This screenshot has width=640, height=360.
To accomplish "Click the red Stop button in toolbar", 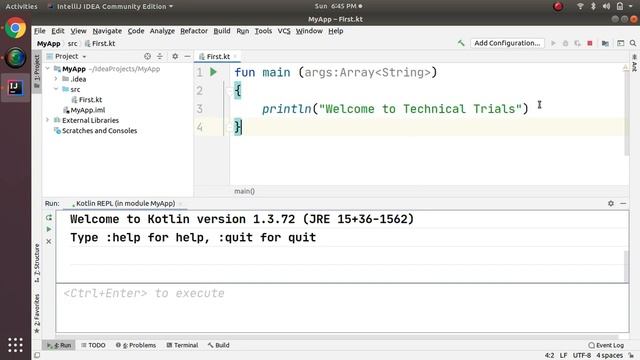I will (590, 43).
